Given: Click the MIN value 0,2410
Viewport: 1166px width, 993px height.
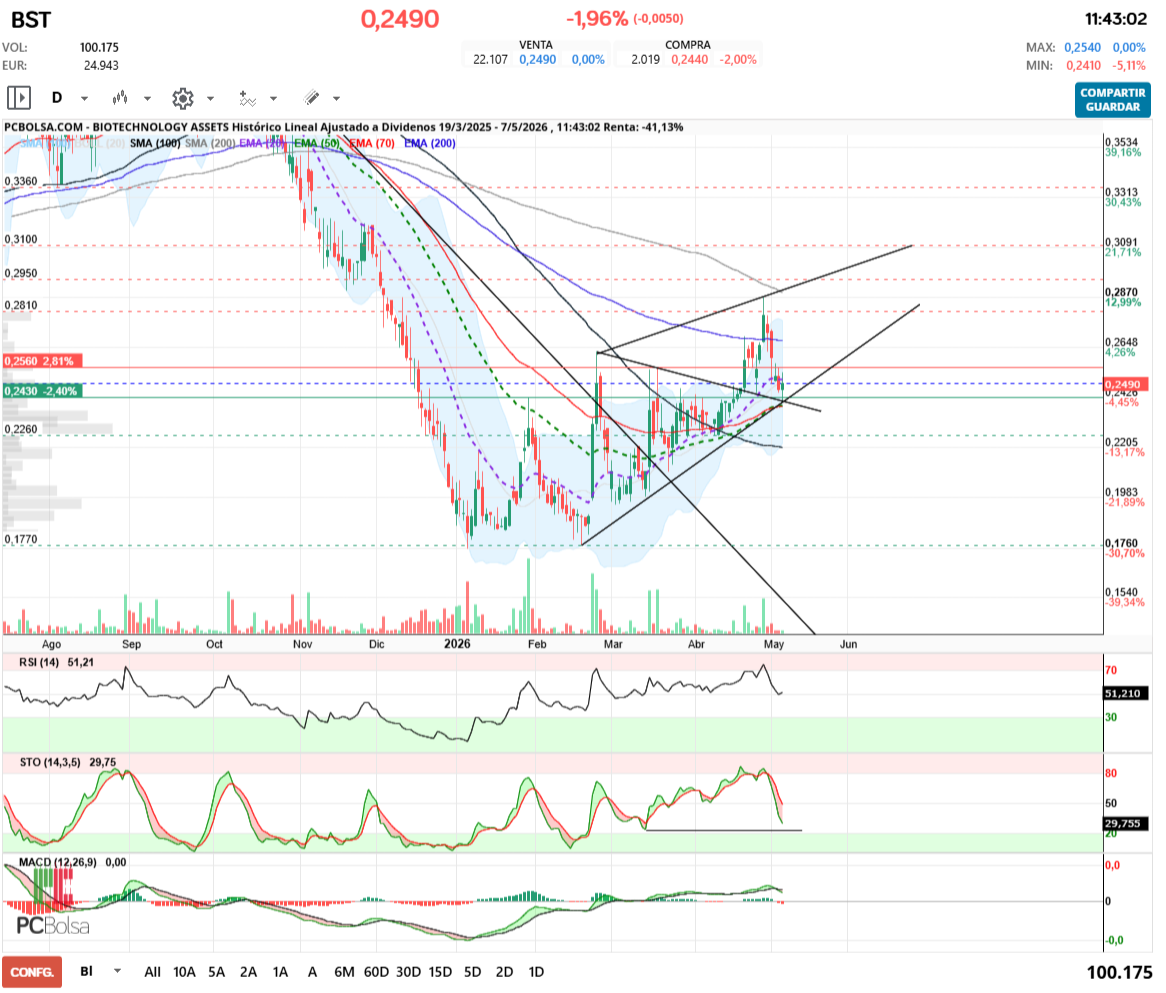Looking at the screenshot, I should (x=1083, y=65).
